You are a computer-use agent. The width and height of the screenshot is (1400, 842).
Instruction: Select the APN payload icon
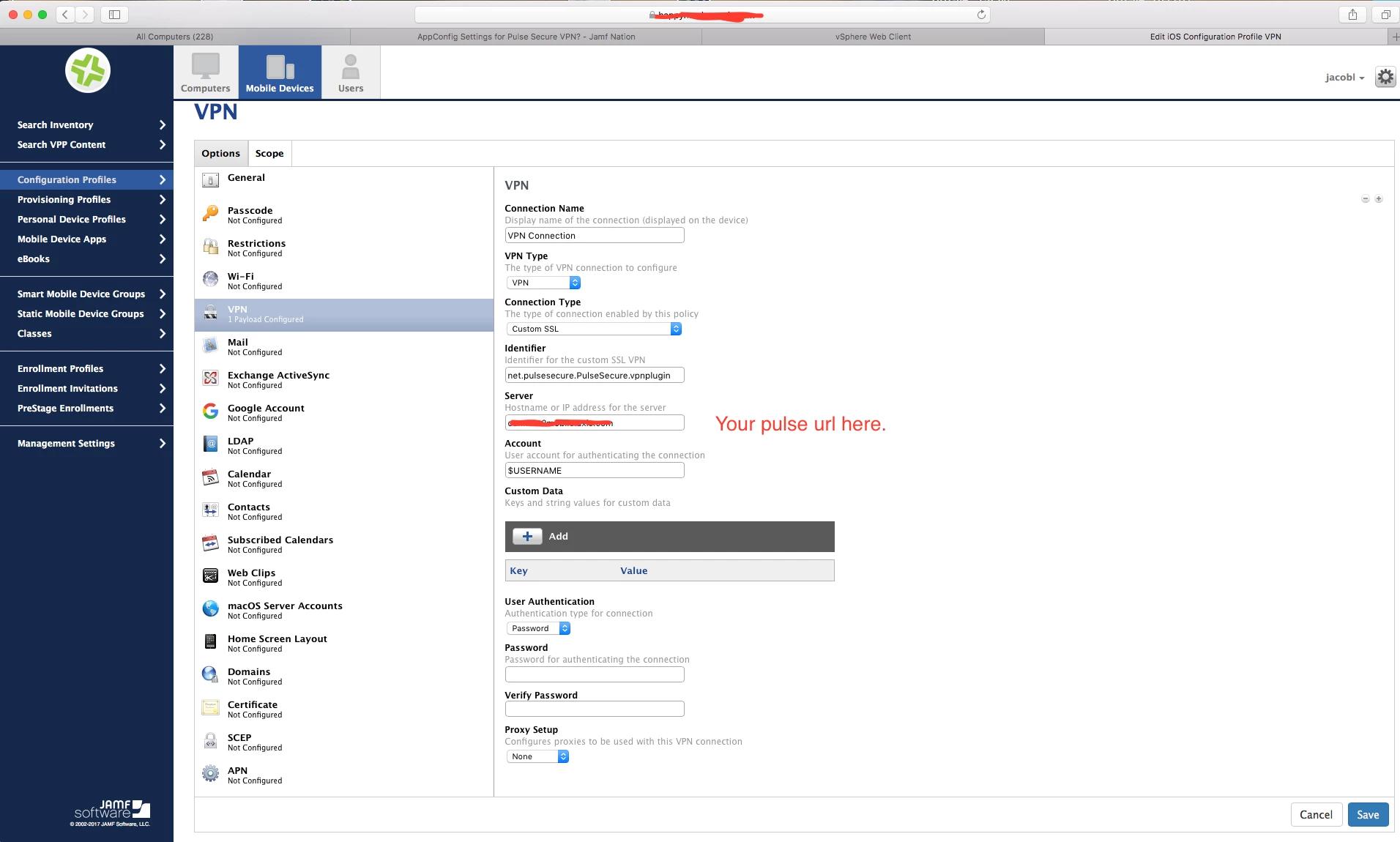click(x=211, y=773)
